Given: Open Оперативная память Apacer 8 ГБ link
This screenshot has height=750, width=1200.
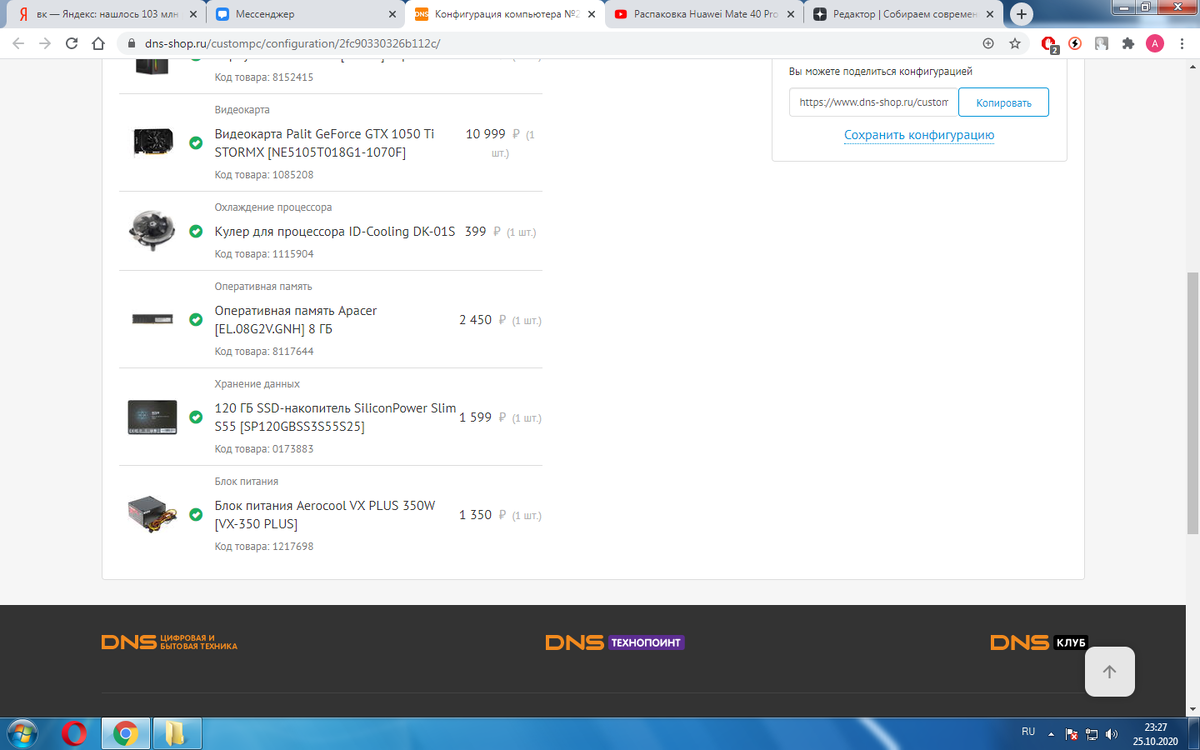Looking at the screenshot, I should [x=296, y=320].
